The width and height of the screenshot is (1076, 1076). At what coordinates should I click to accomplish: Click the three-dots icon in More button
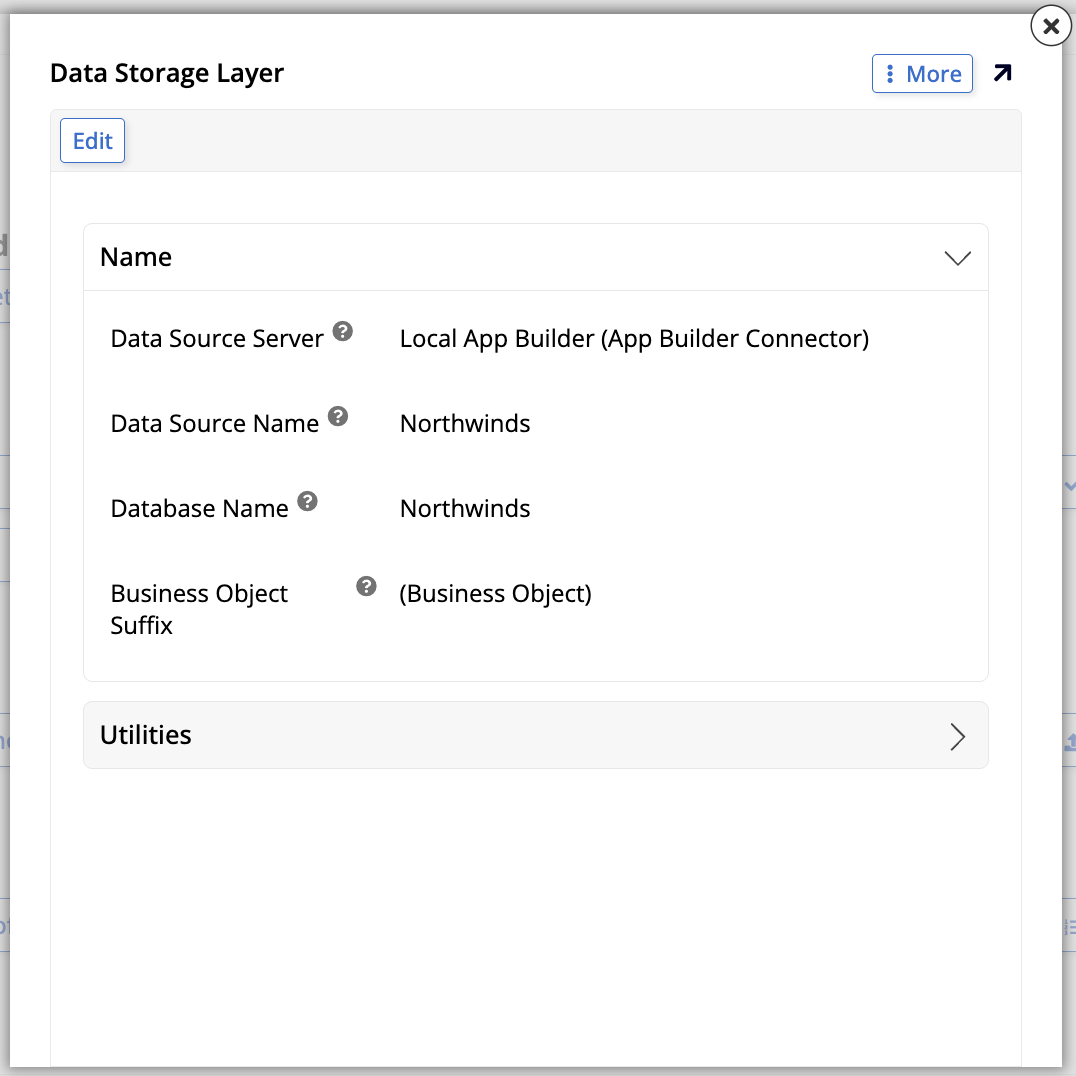(x=889, y=73)
